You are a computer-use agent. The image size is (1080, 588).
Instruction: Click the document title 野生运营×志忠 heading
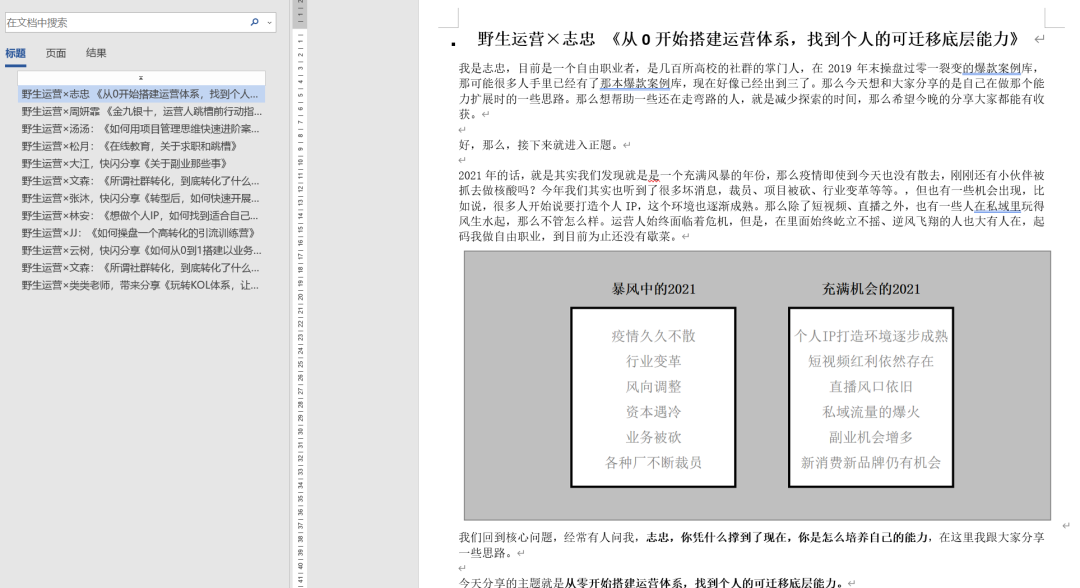pos(747,39)
